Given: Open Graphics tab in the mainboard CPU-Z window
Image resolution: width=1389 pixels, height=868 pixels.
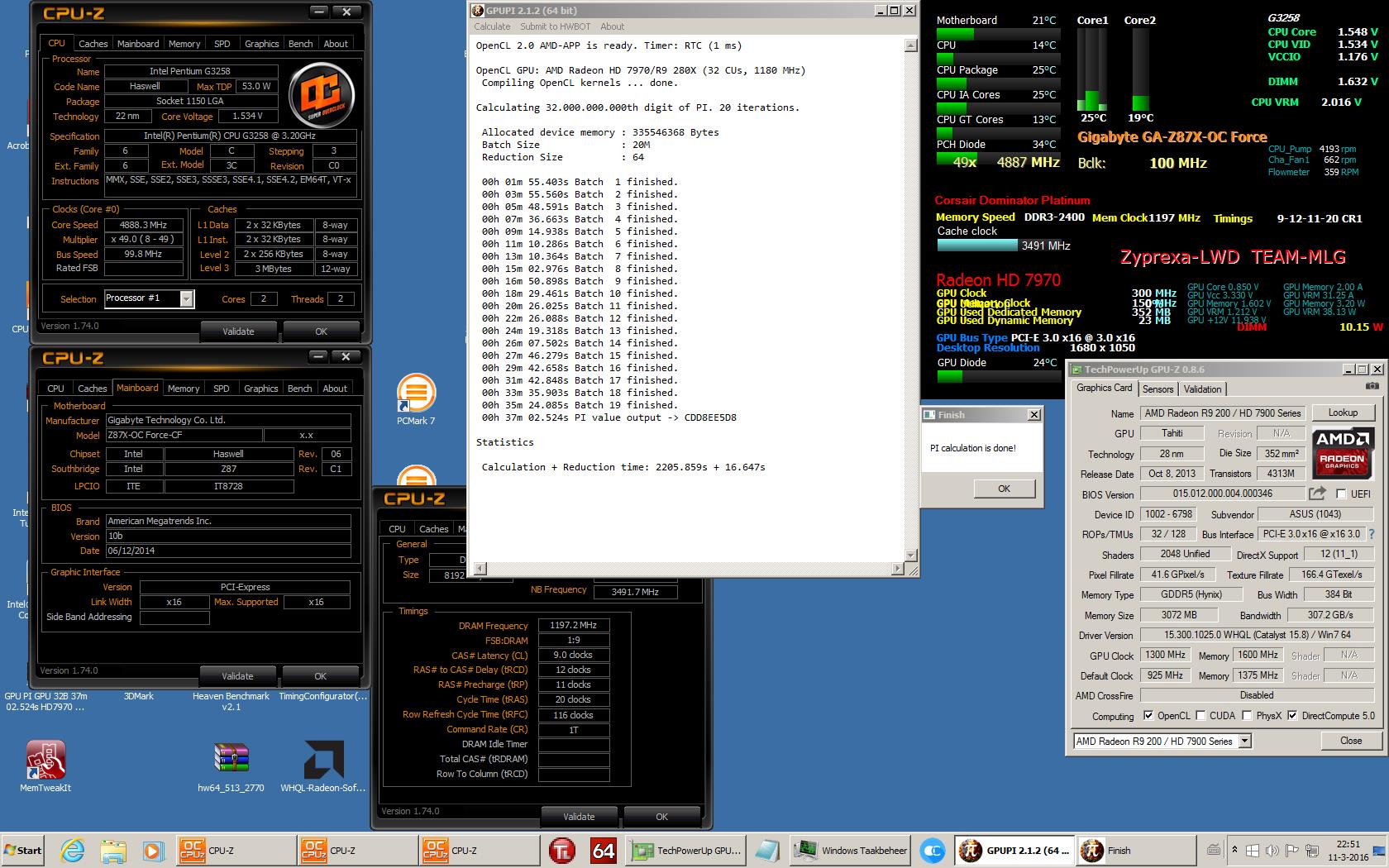Looking at the screenshot, I should point(261,389).
